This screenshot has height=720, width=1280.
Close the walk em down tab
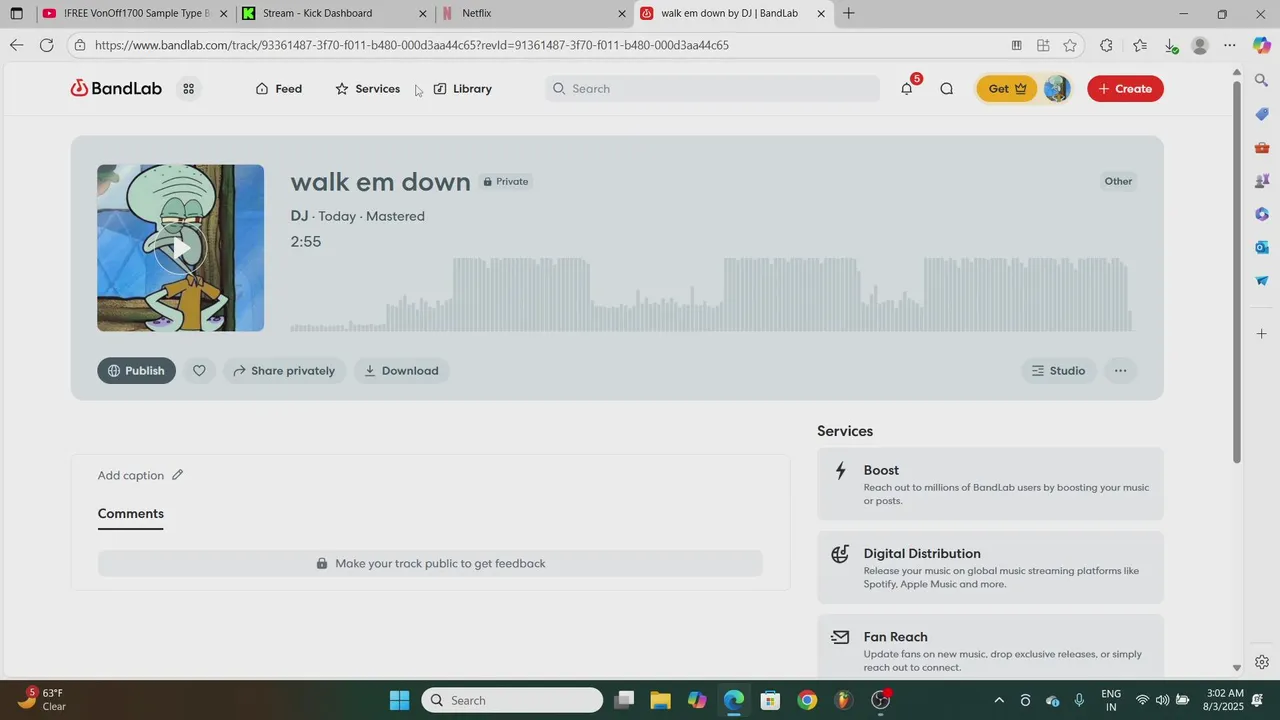click(x=821, y=13)
